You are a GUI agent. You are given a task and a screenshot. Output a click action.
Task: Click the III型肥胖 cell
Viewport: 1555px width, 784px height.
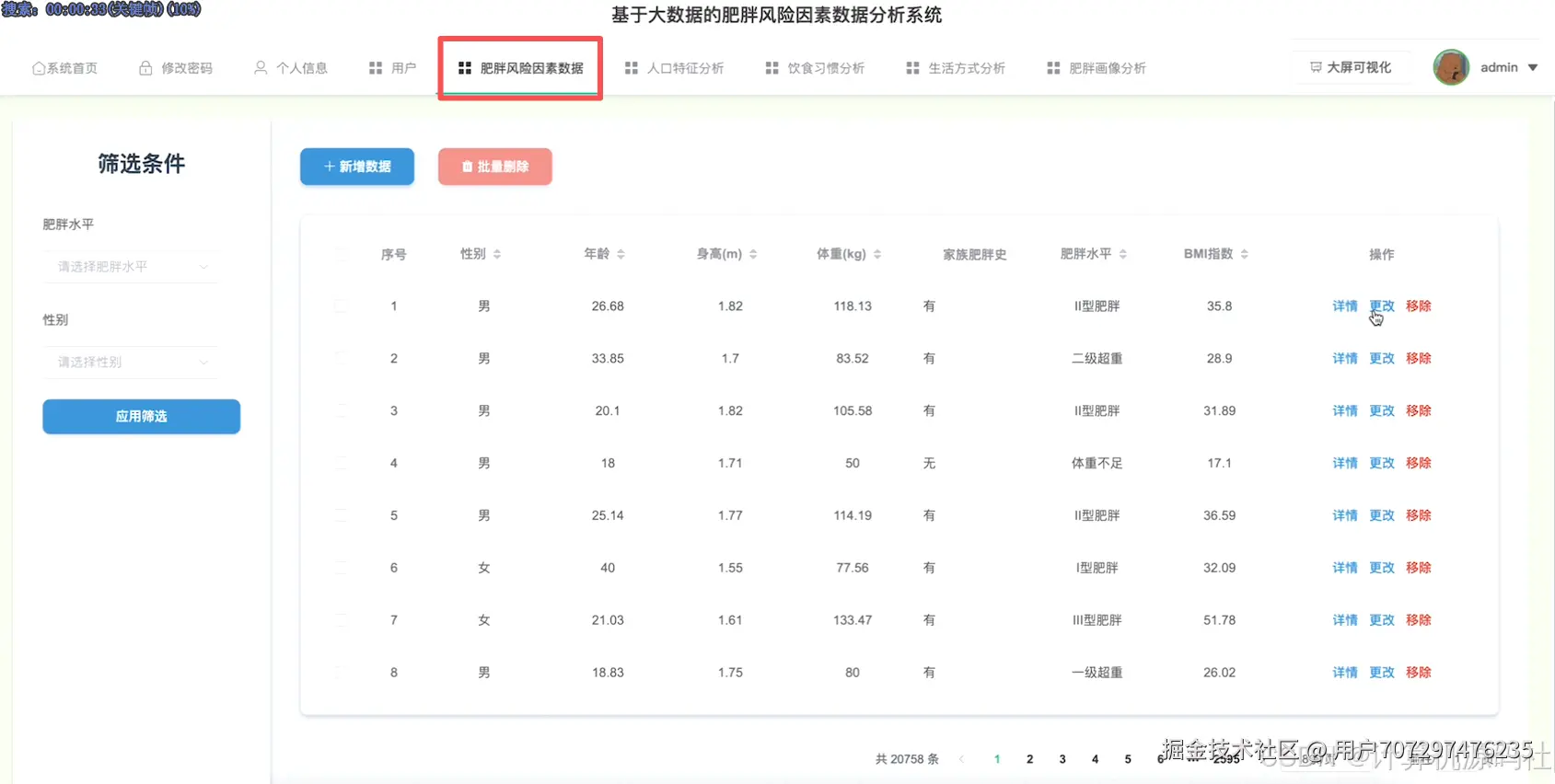1097,621
